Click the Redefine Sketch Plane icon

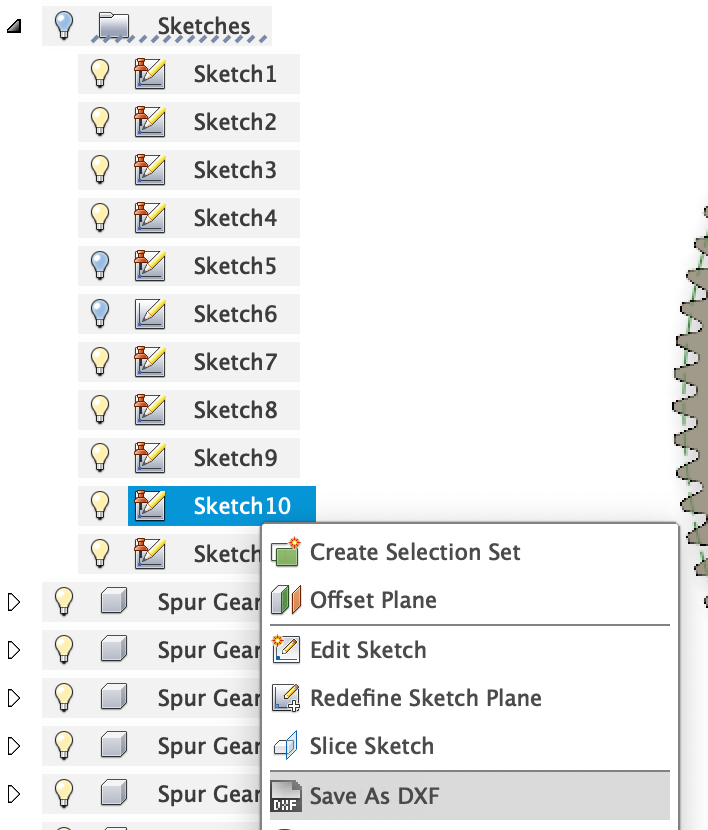[x=286, y=698]
